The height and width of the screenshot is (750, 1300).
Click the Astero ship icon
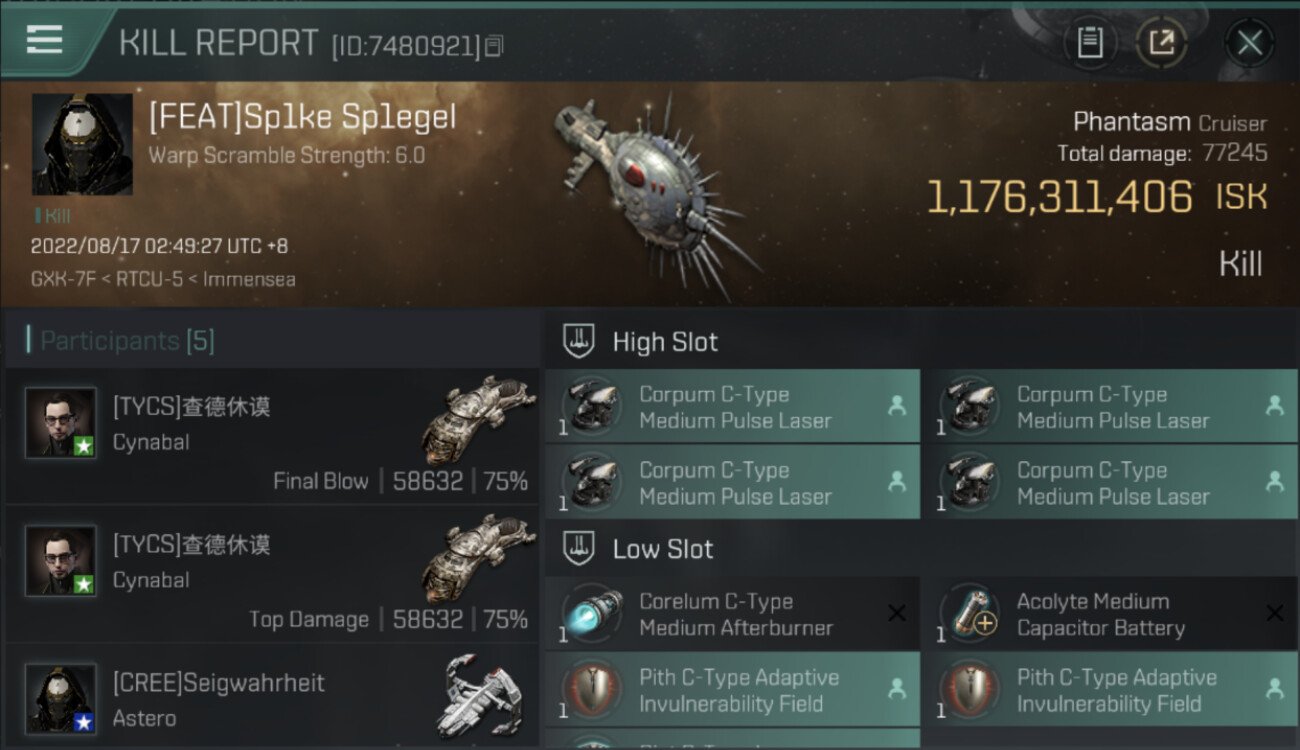tap(483, 697)
